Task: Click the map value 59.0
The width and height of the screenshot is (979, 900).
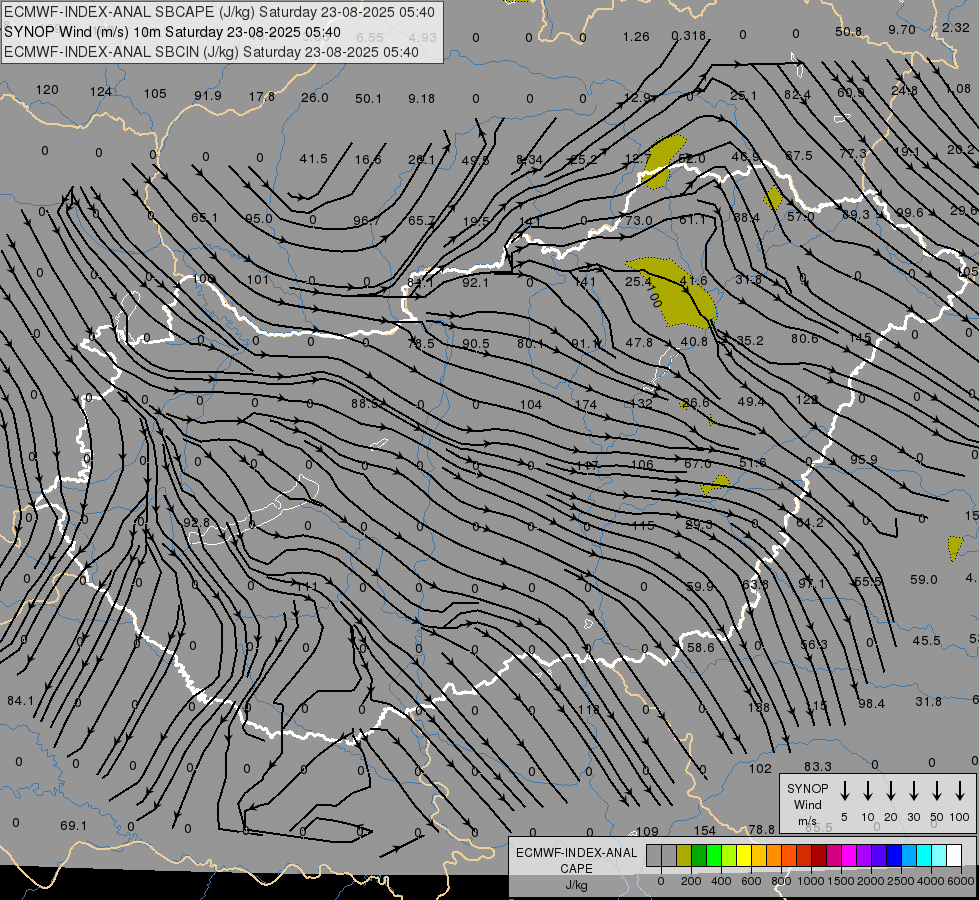Action: point(923,580)
